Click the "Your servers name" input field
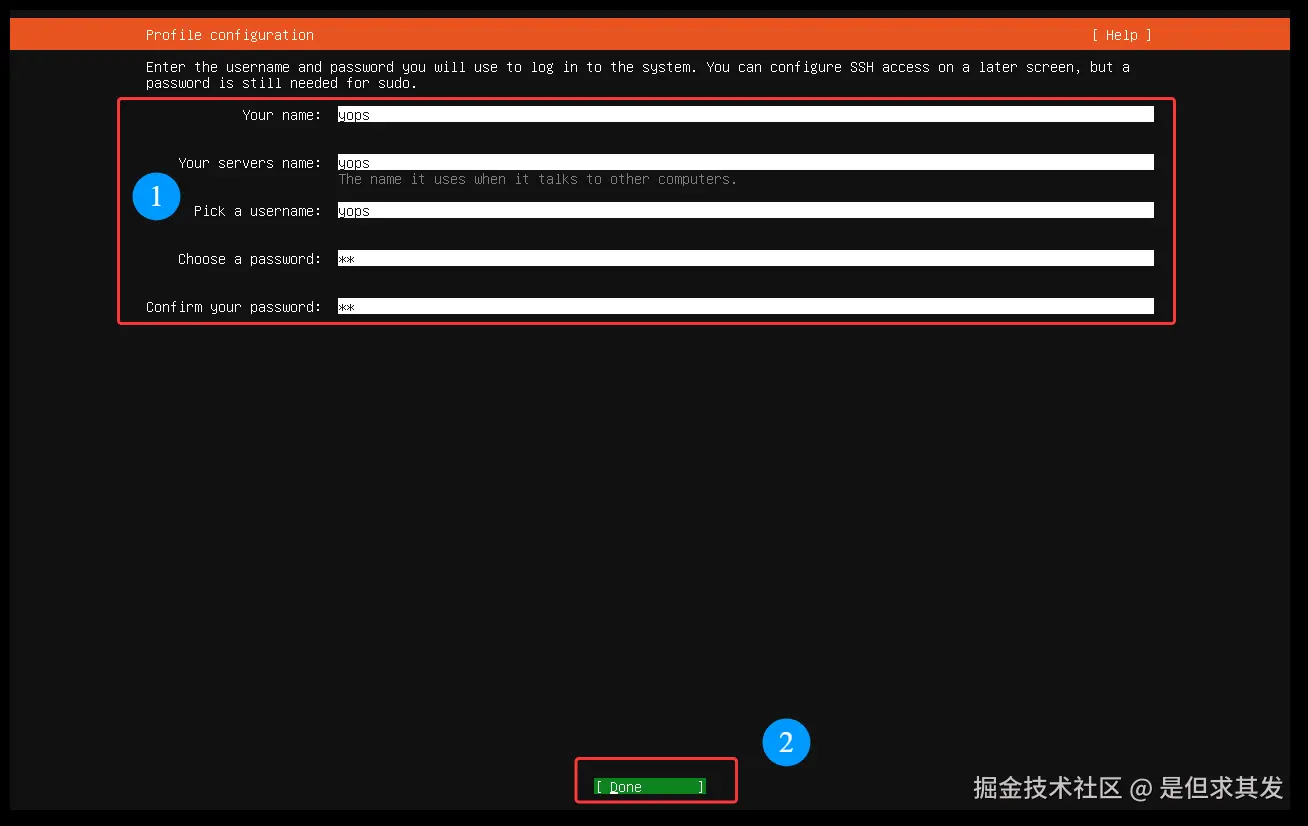This screenshot has height=826, width=1308. point(745,161)
